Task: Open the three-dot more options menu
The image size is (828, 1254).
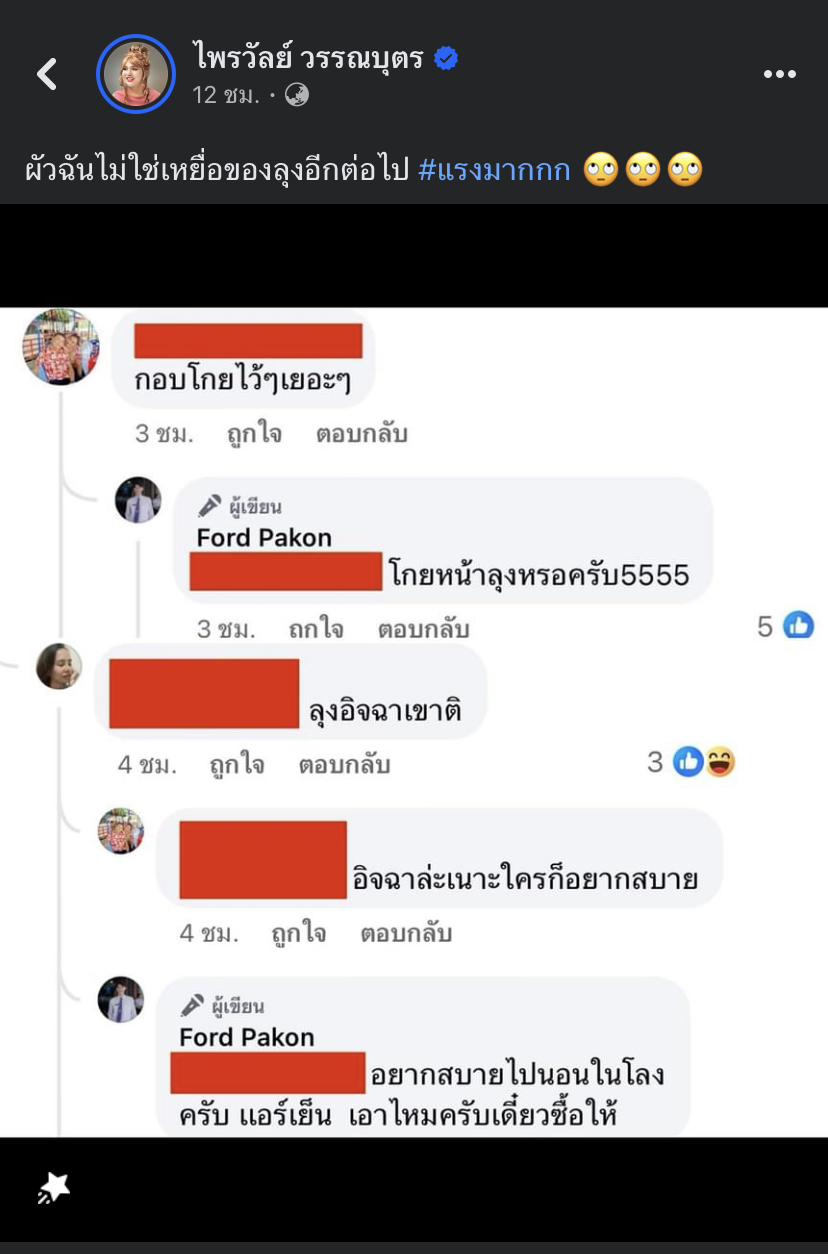Action: (779, 74)
